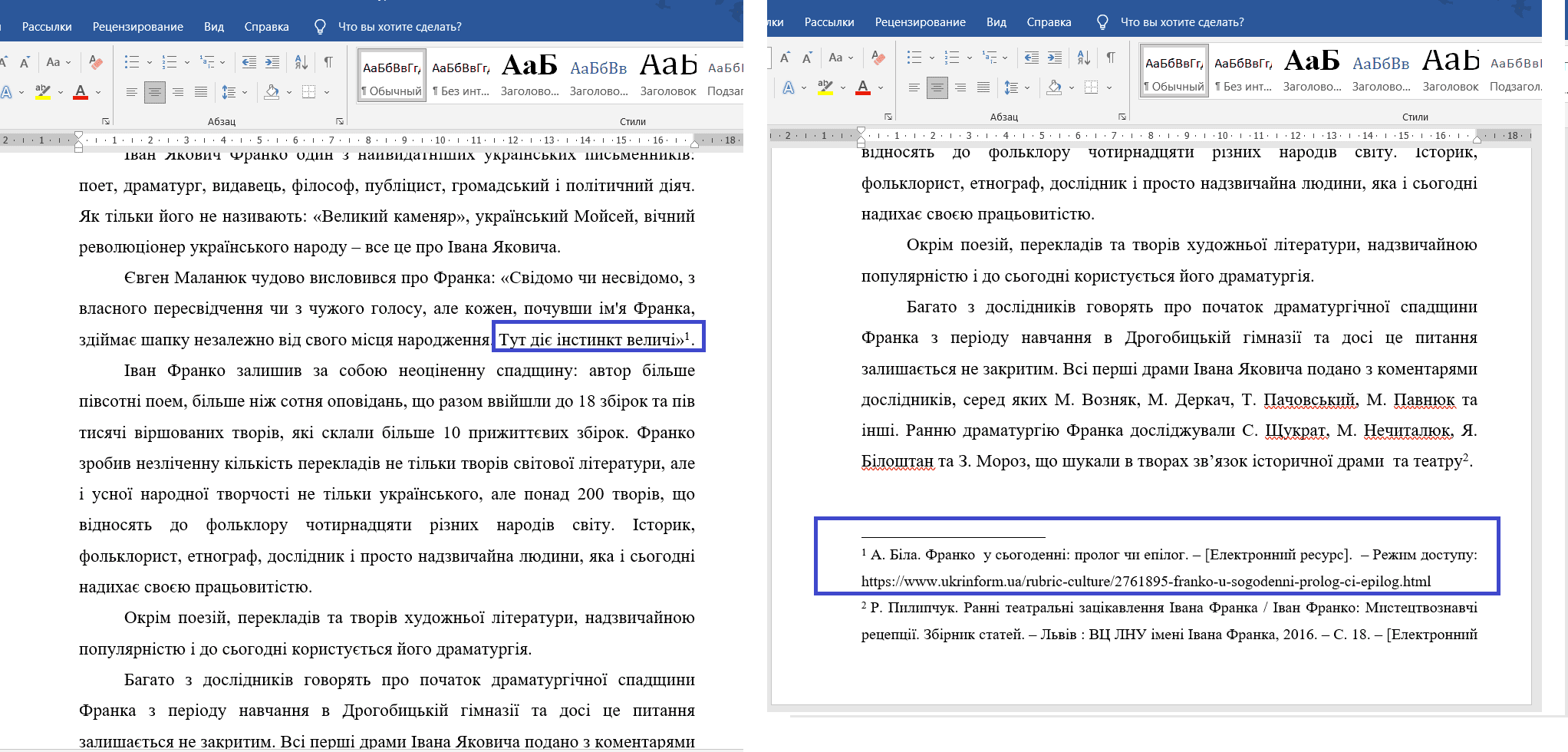Open highlight color arrow in left window
Image resolution: width=1568 pixels, height=752 pixels.
(60, 93)
